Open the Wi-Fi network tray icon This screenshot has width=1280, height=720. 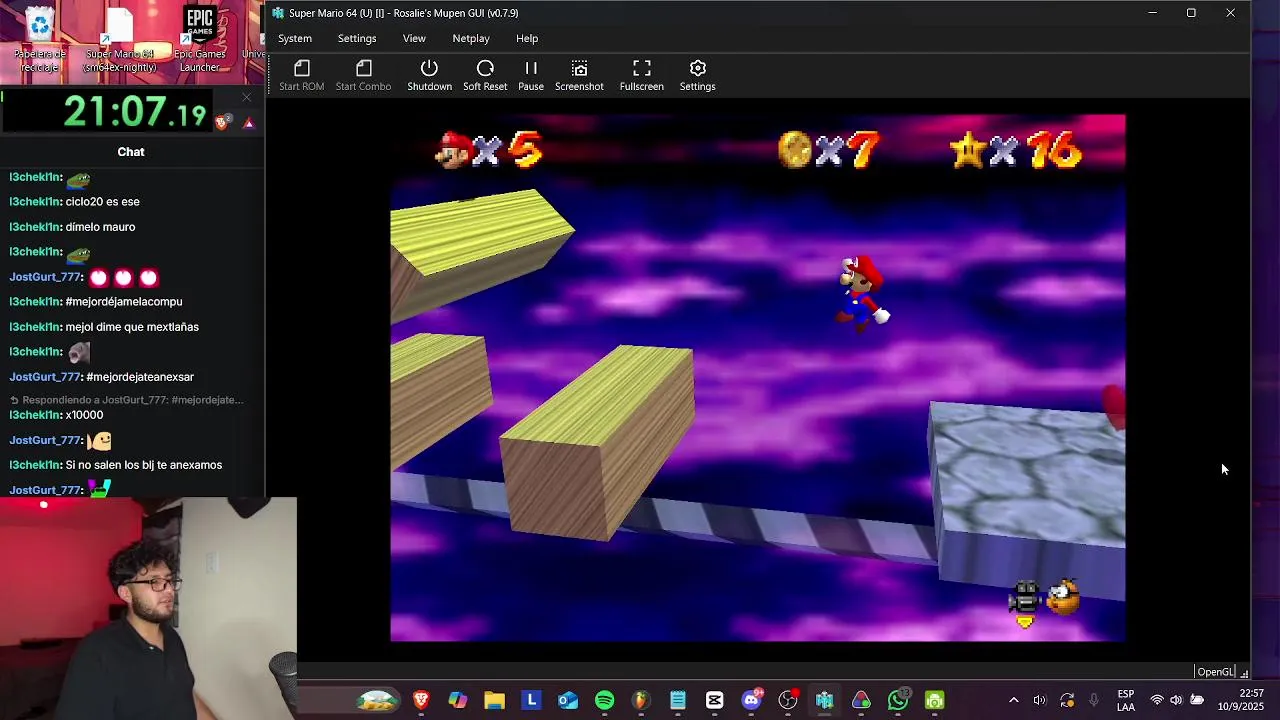(x=1157, y=700)
